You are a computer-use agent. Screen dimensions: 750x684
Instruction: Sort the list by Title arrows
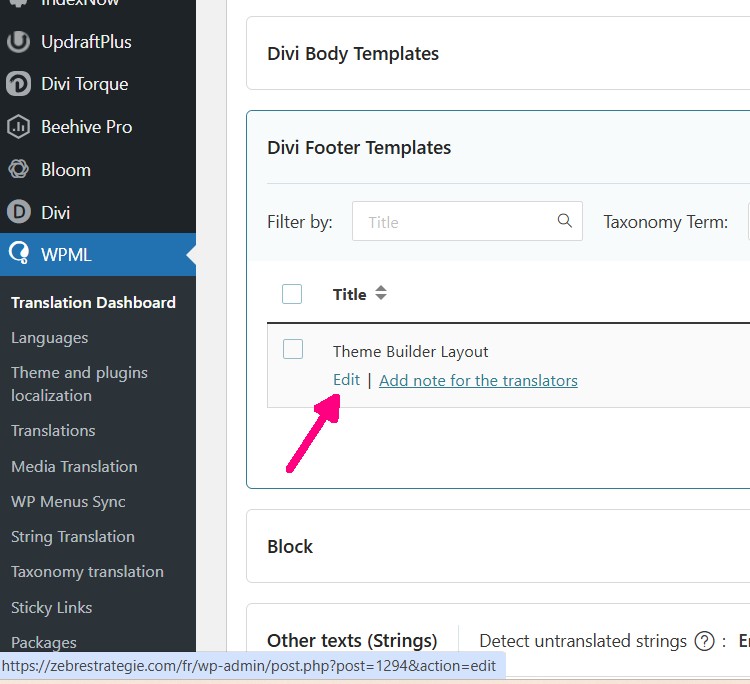(381, 294)
